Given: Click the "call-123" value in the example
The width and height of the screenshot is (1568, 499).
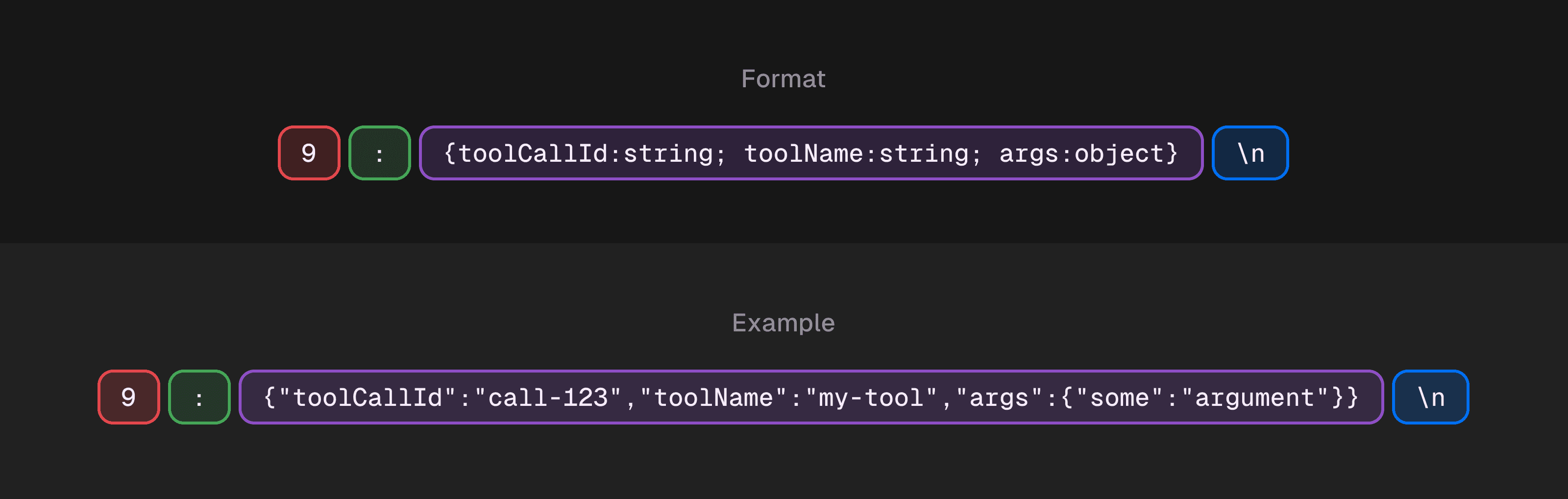Looking at the screenshot, I should pyautogui.click(x=548, y=398).
